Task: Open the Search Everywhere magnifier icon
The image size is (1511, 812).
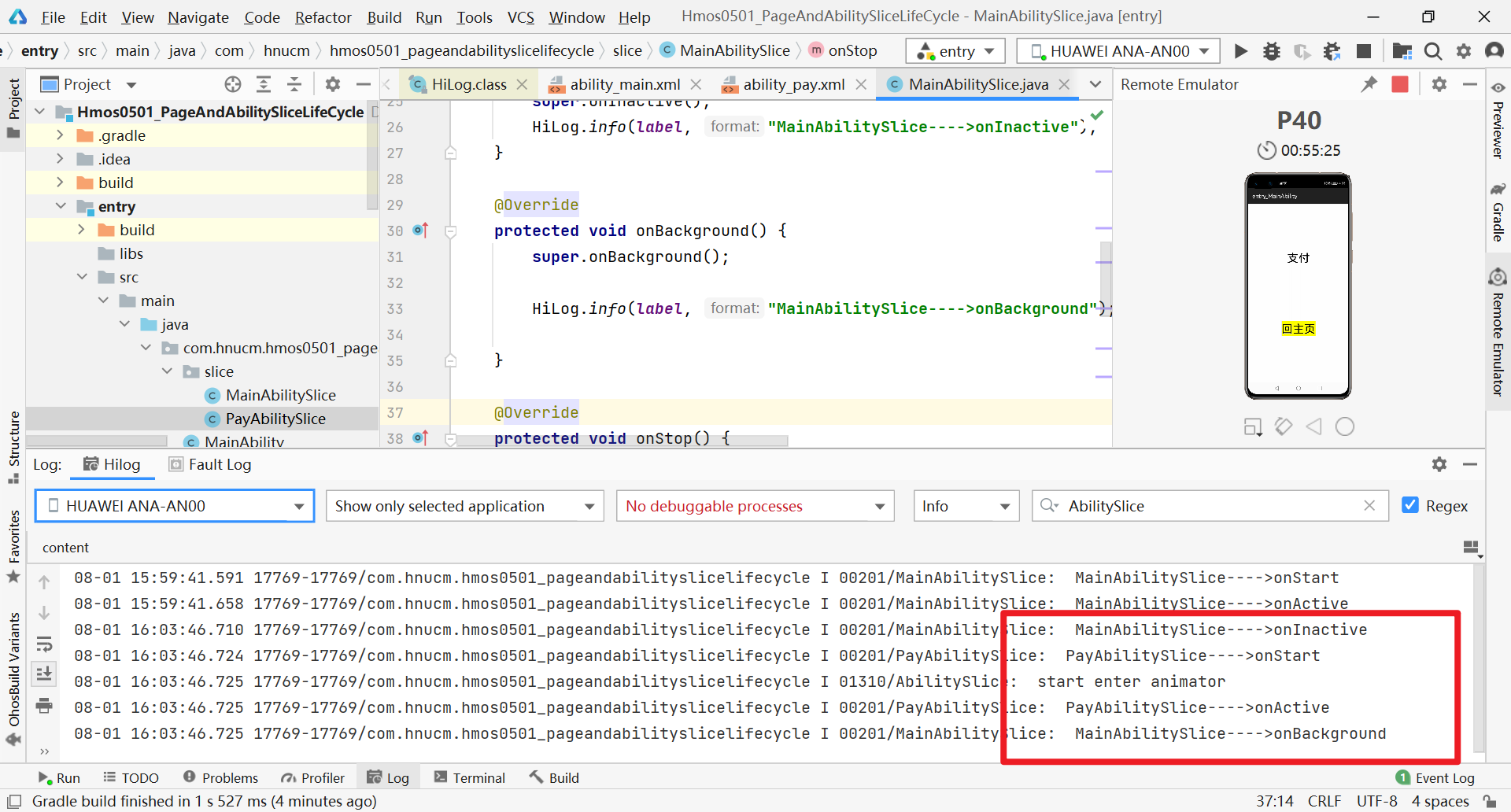Action: (x=1433, y=51)
